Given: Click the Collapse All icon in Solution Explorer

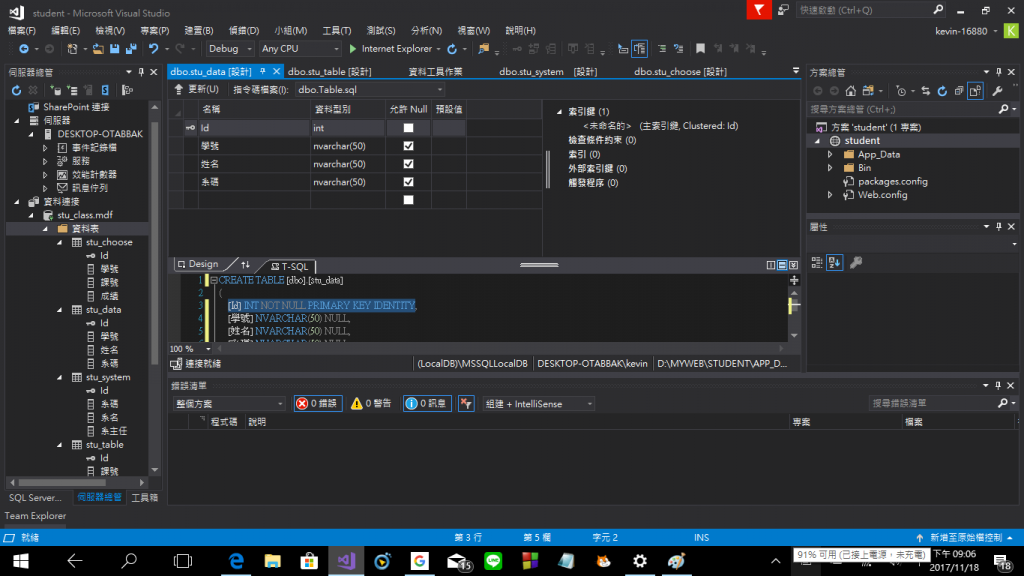Looking at the screenshot, I should (959, 91).
